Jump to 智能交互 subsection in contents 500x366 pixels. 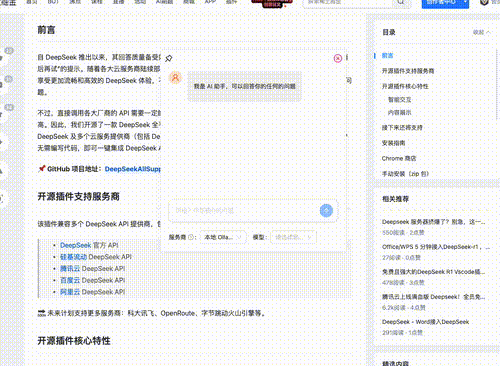pos(400,100)
